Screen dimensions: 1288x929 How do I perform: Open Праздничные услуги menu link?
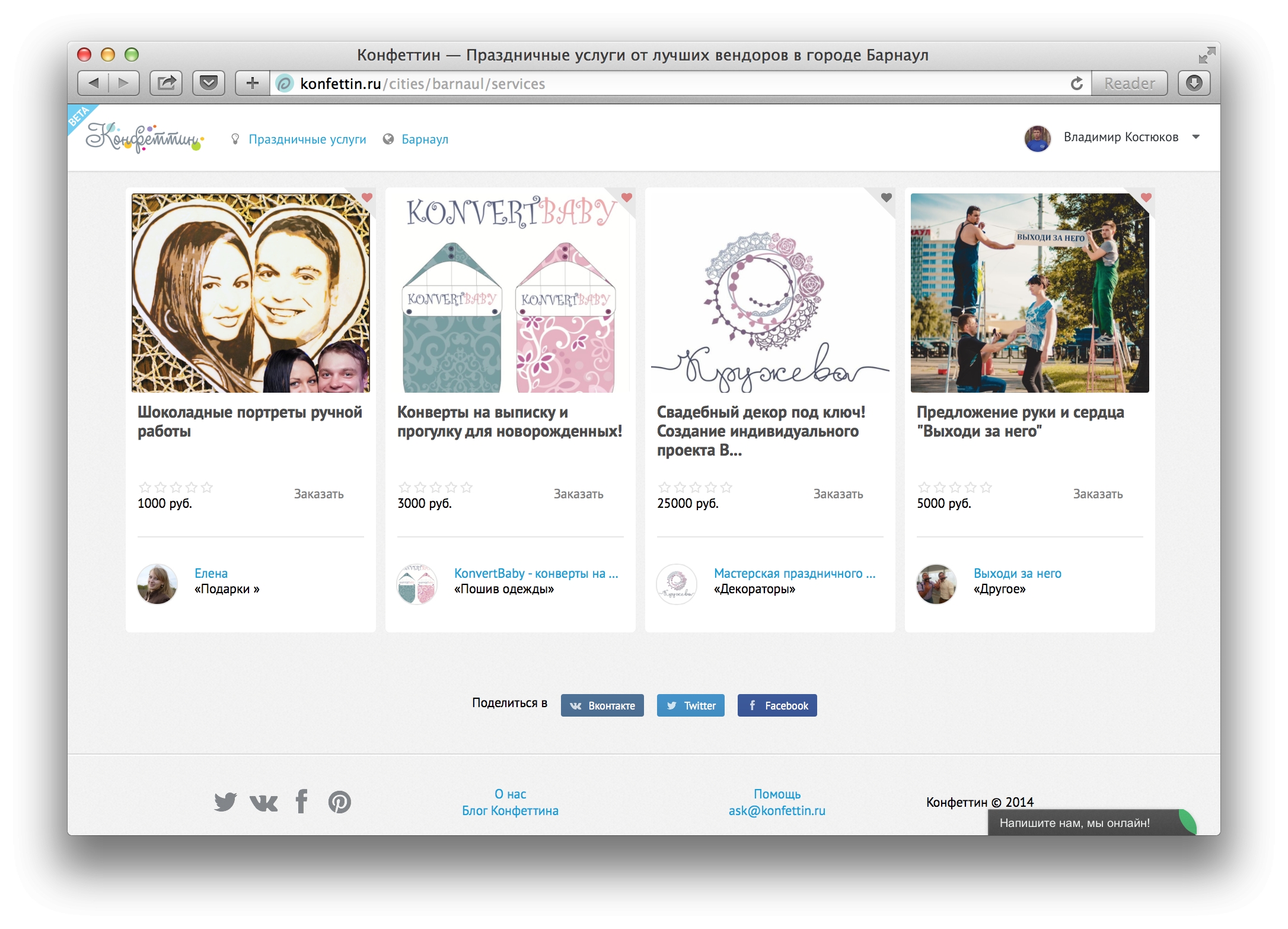click(307, 139)
